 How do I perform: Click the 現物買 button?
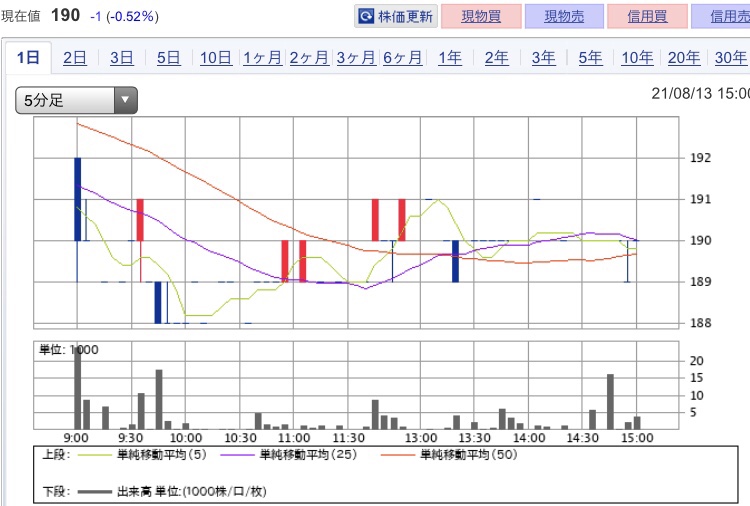point(481,16)
